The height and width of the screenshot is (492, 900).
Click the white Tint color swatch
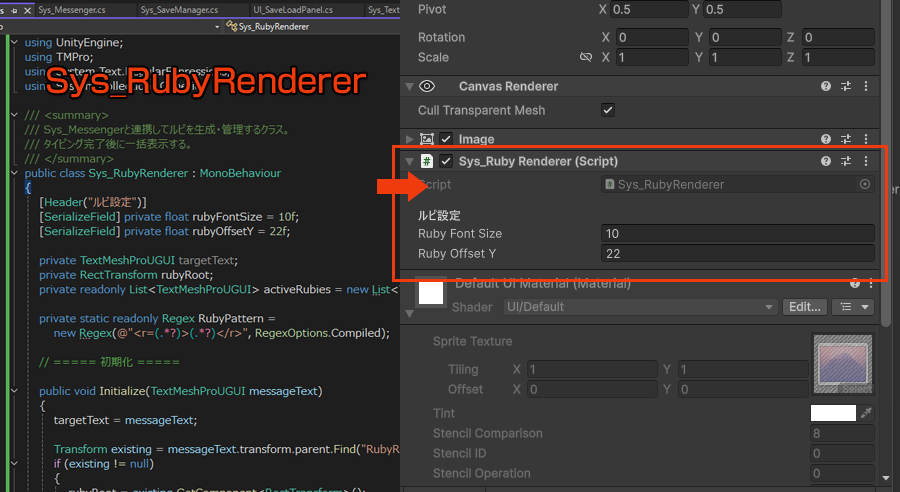833,413
